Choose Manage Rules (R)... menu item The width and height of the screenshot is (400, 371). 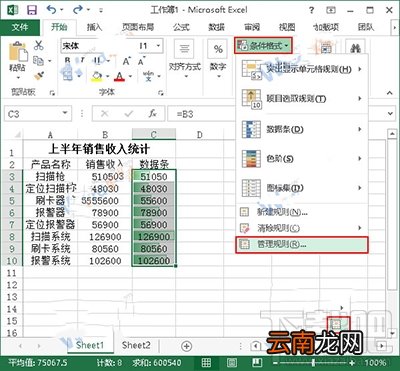(302, 245)
